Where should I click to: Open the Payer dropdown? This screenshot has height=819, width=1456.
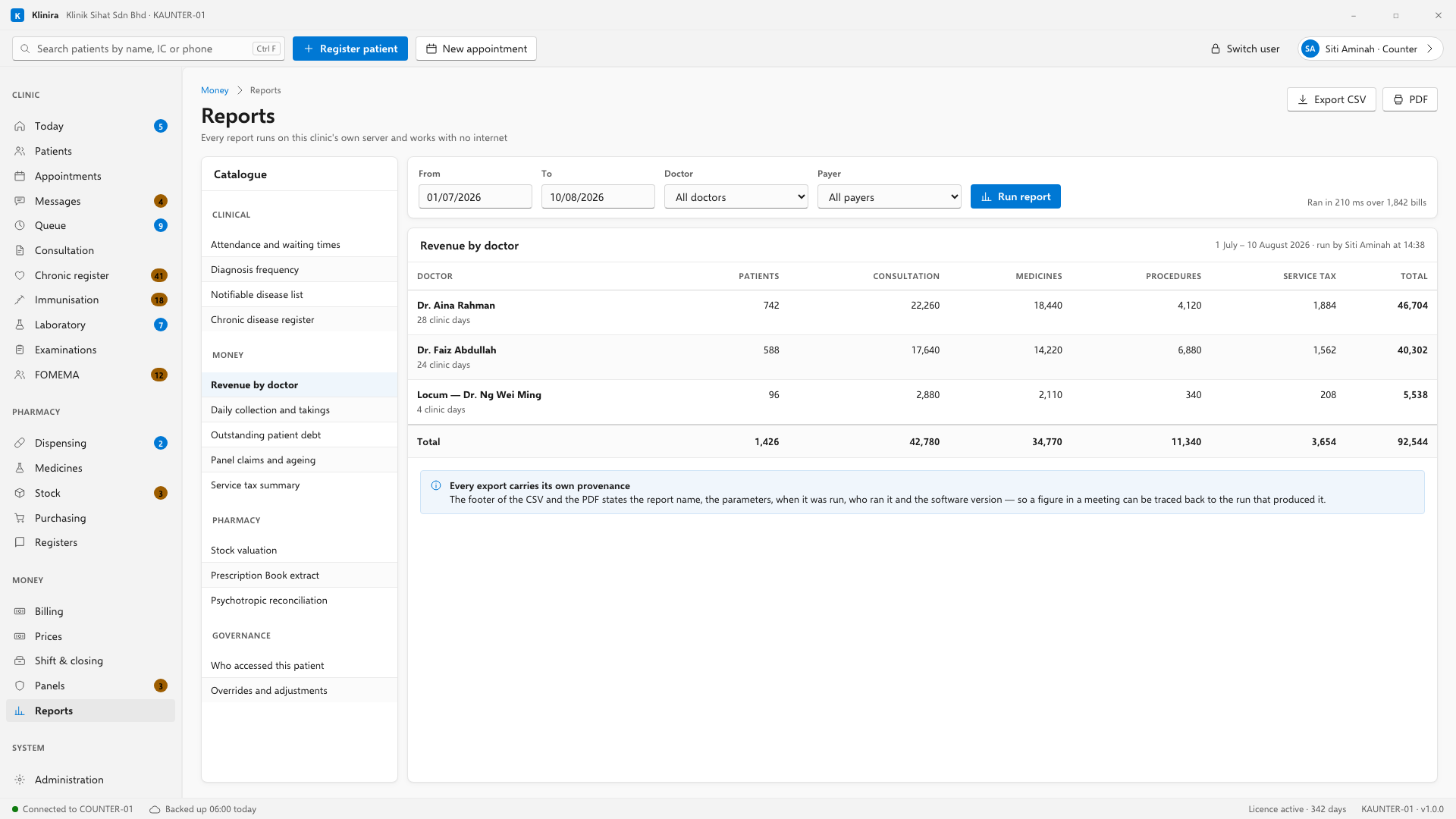(889, 196)
